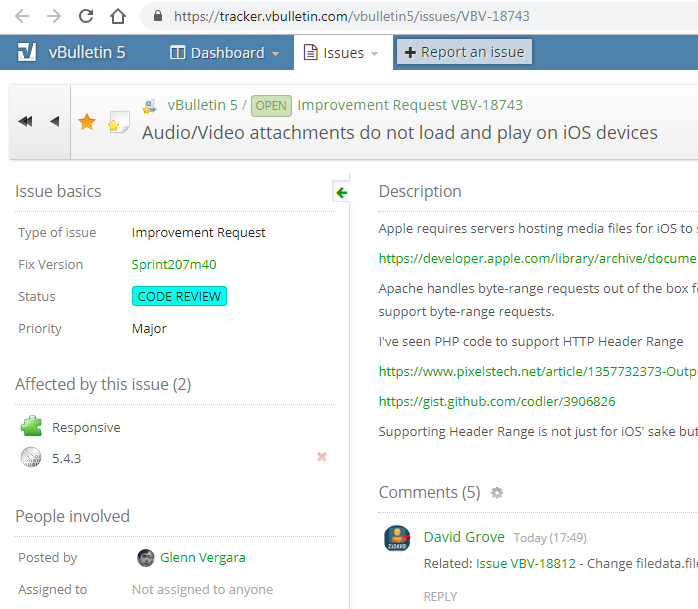Click the issue title text

(x=400, y=133)
